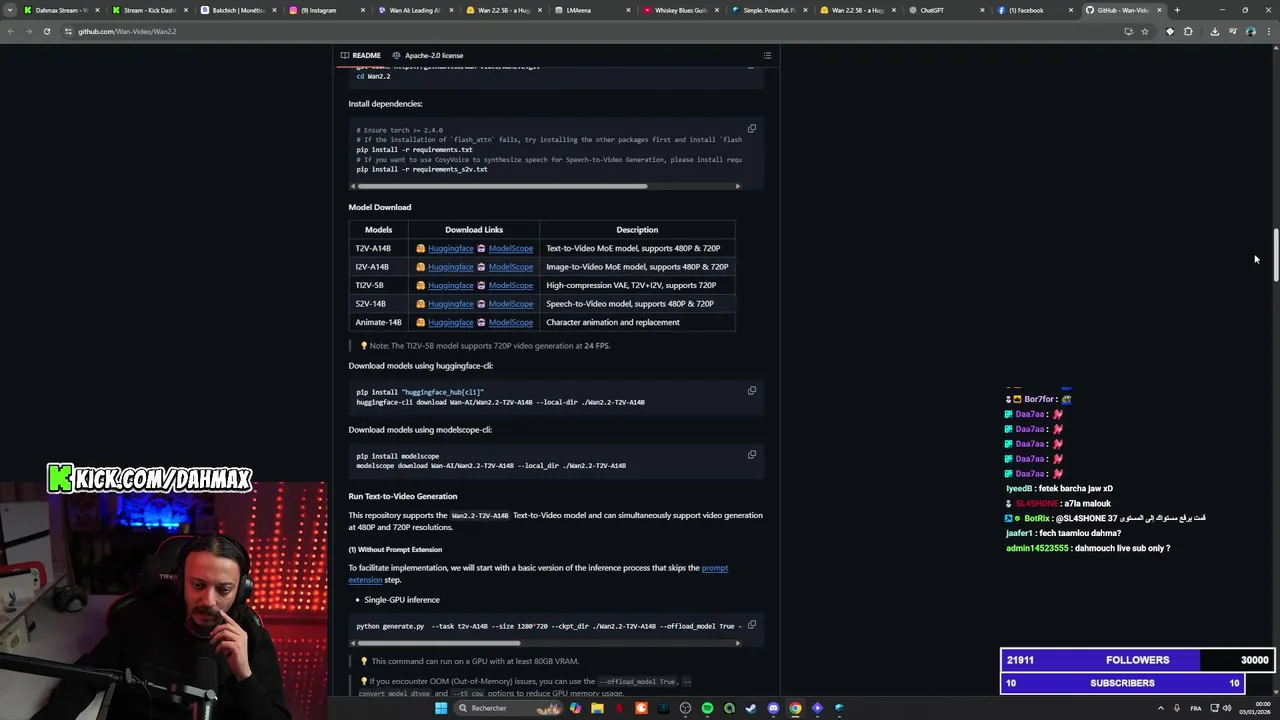Image resolution: width=1280 pixels, height=720 pixels.
Task: Switch to the Facebook tab
Action: (1034, 10)
